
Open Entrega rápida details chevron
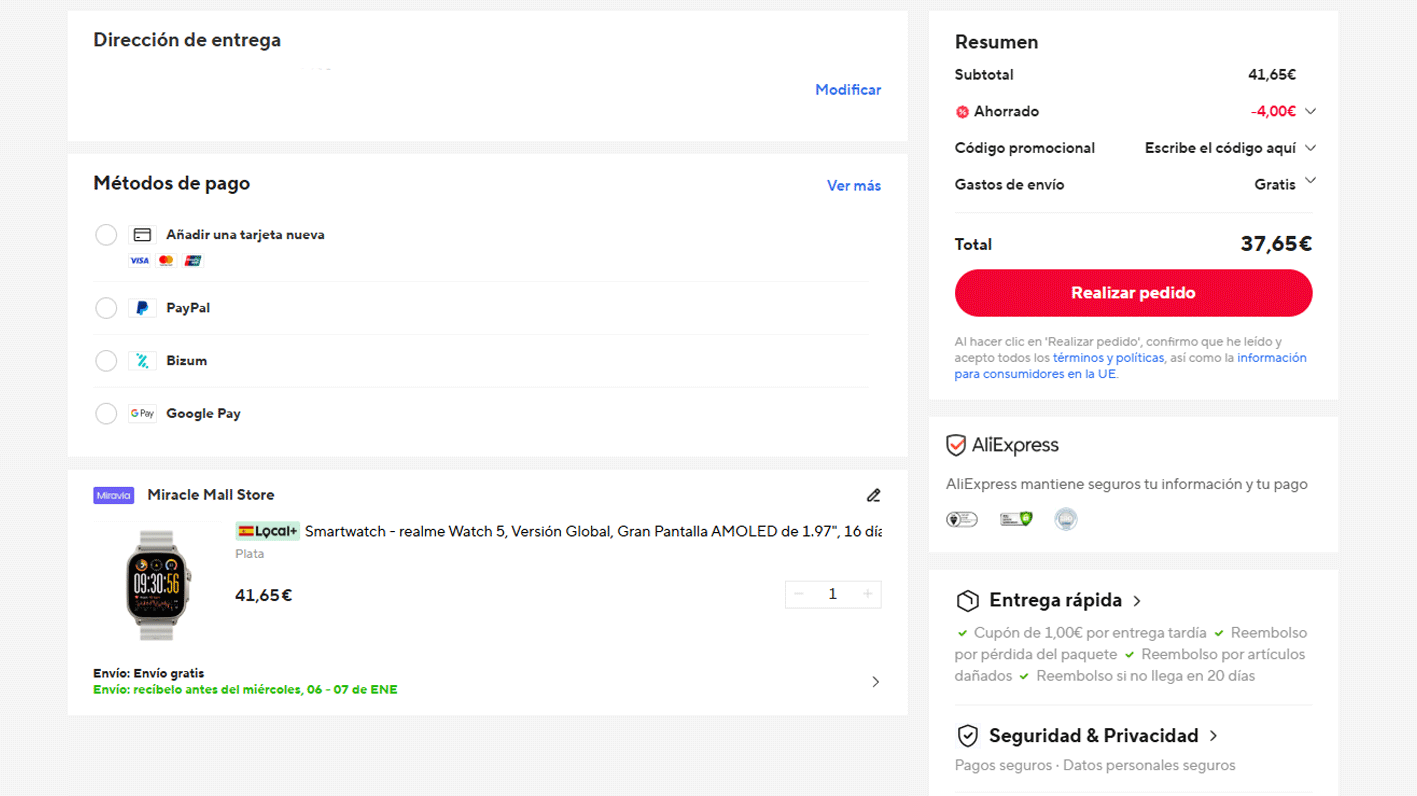[1137, 601]
